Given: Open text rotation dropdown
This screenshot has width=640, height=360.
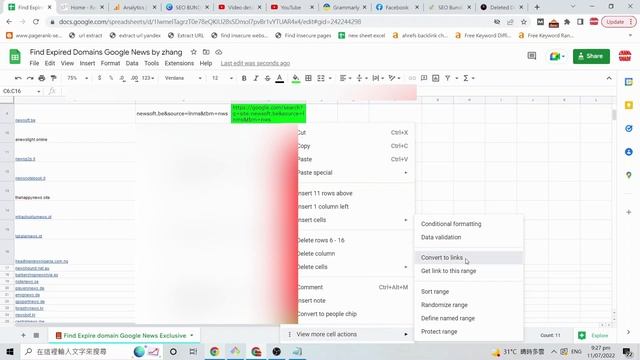Looking at the screenshot, I should tap(394, 78).
